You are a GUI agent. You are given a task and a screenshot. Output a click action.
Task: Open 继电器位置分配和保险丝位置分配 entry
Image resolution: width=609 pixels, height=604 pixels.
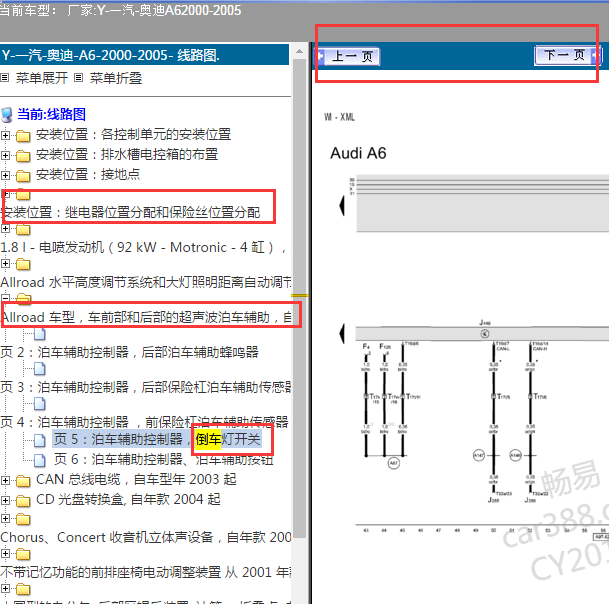pos(130,212)
